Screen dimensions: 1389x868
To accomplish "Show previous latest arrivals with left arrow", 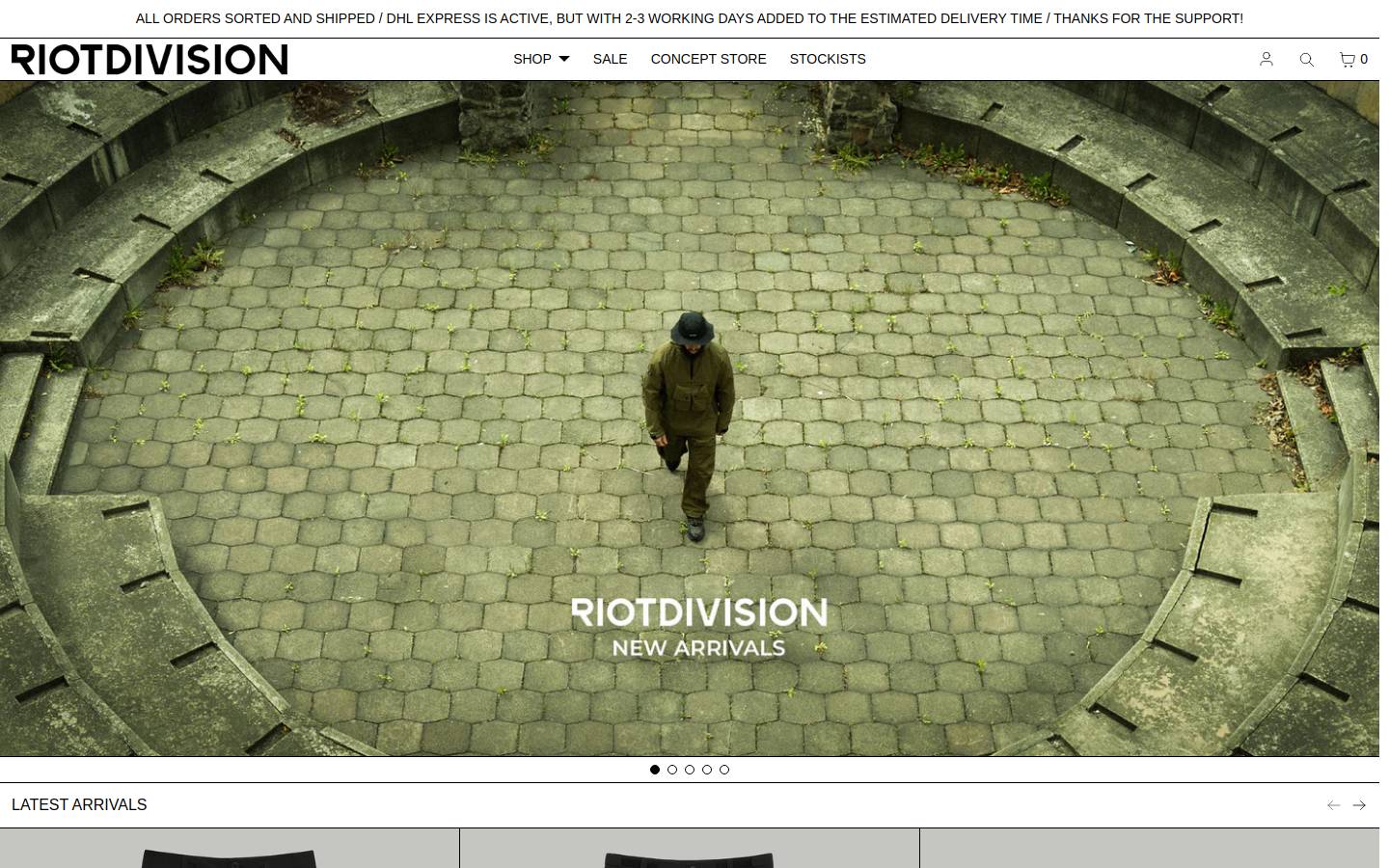I will click(x=1334, y=805).
